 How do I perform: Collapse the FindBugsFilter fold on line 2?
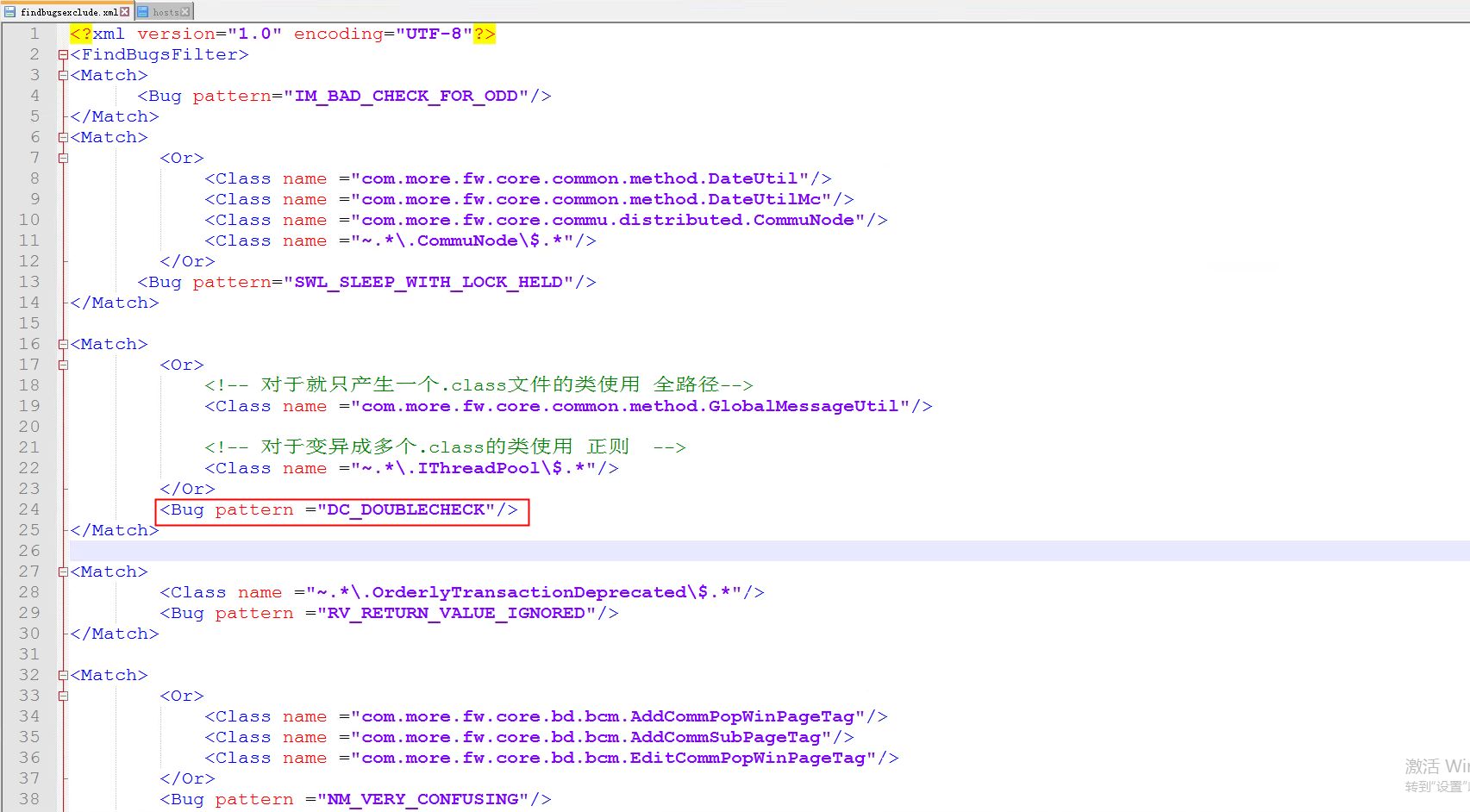click(63, 55)
